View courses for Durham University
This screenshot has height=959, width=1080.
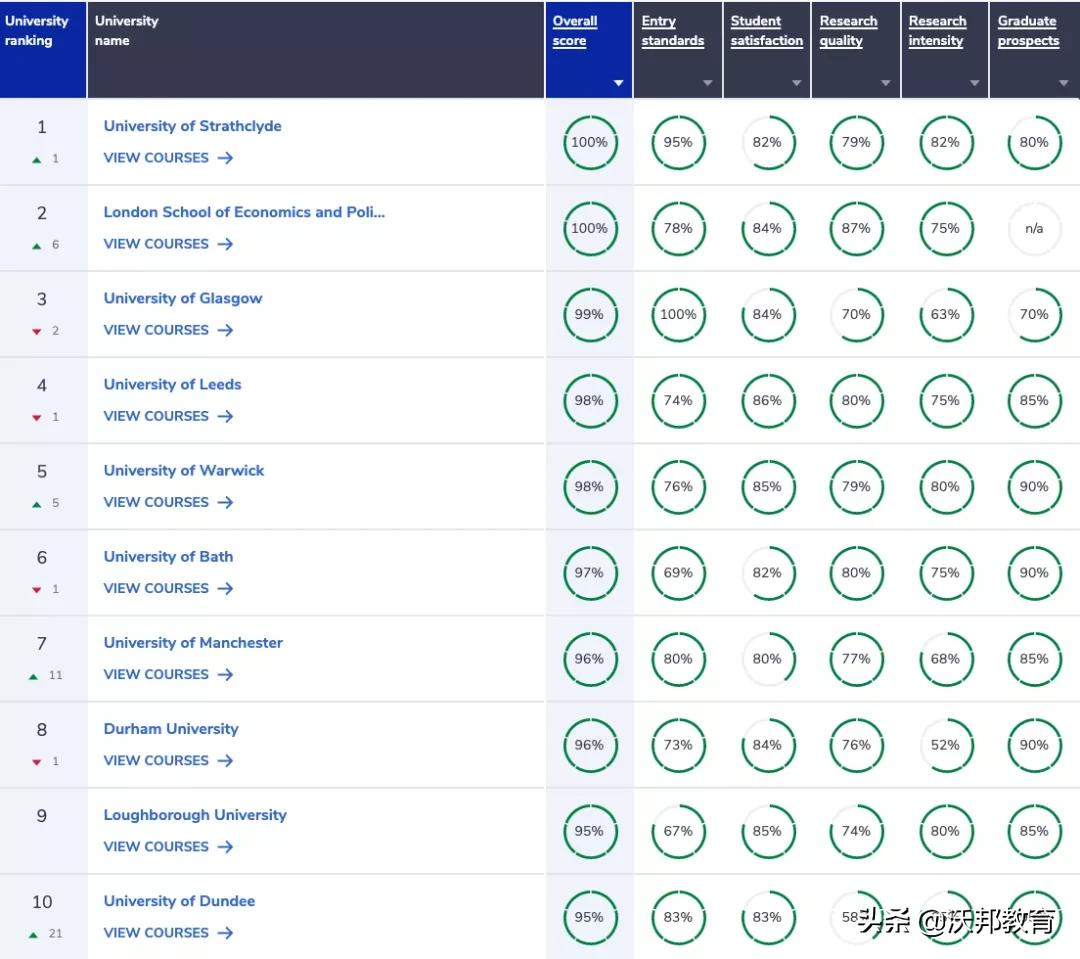click(x=168, y=761)
